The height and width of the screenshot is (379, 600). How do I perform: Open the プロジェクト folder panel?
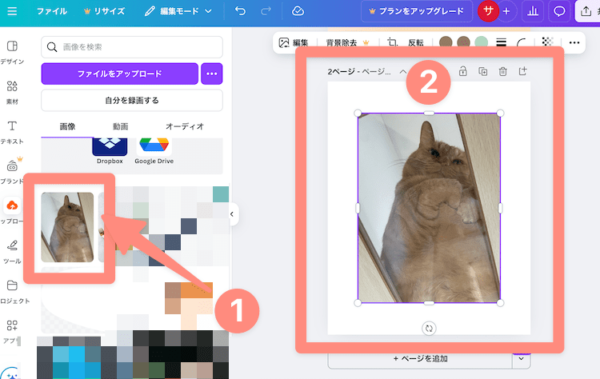(12, 291)
